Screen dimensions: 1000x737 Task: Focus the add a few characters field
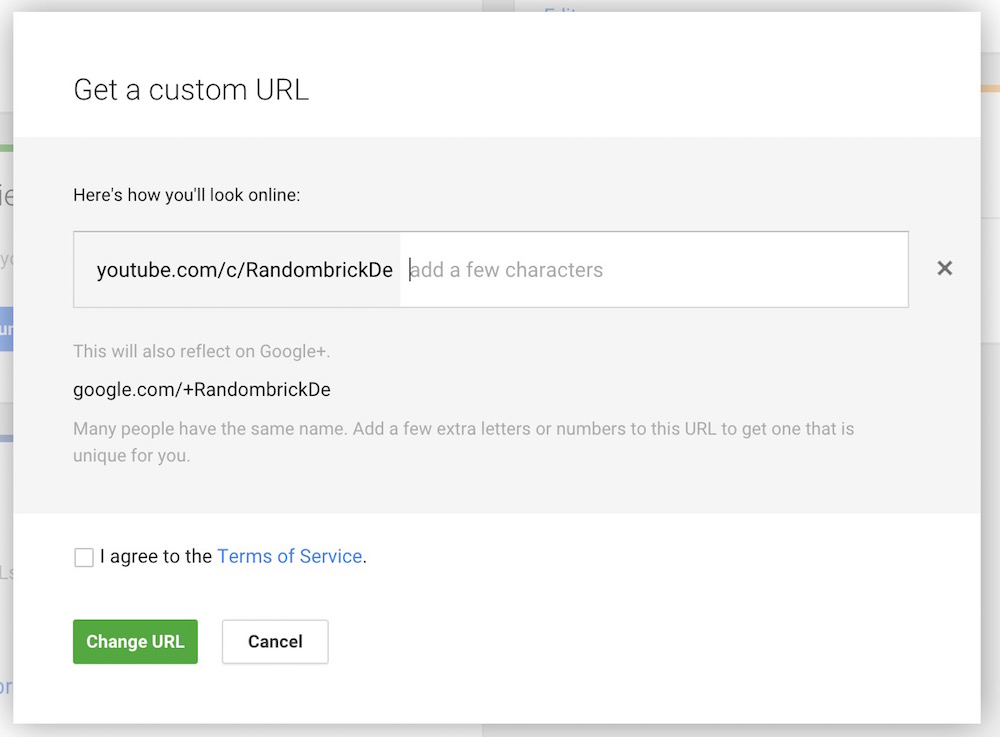coord(654,270)
